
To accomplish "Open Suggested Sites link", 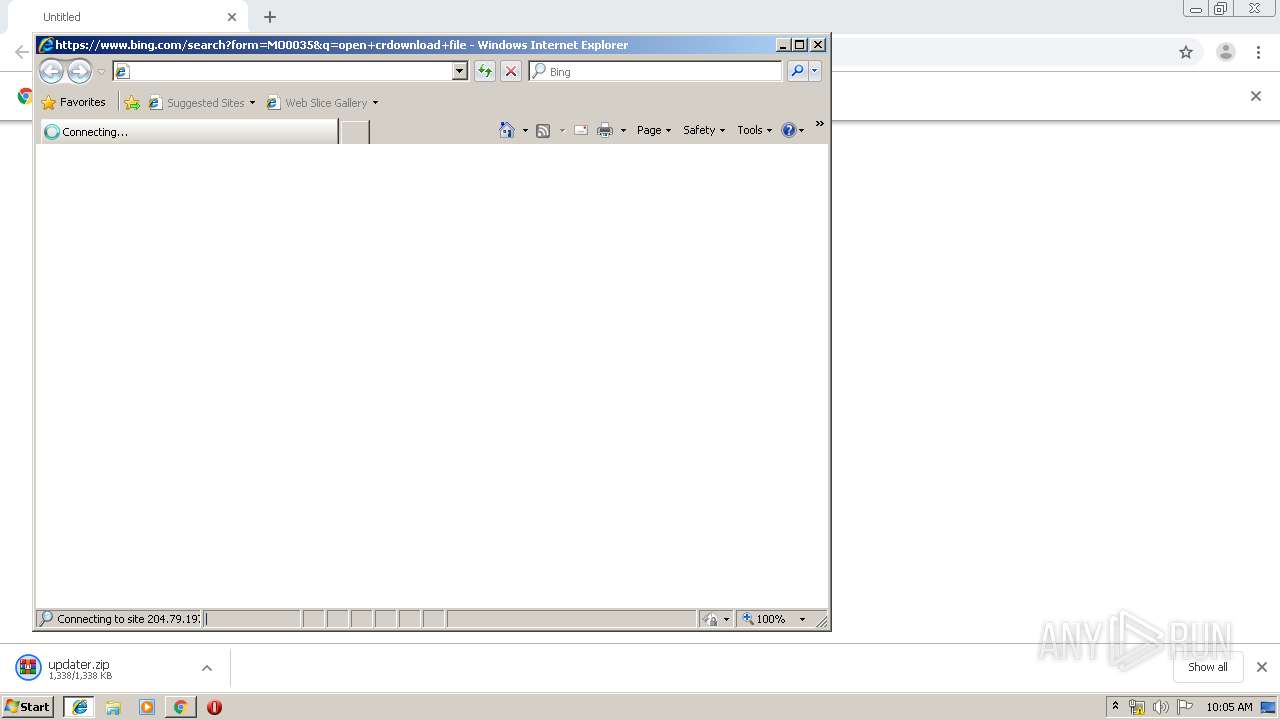I will (201, 102).
